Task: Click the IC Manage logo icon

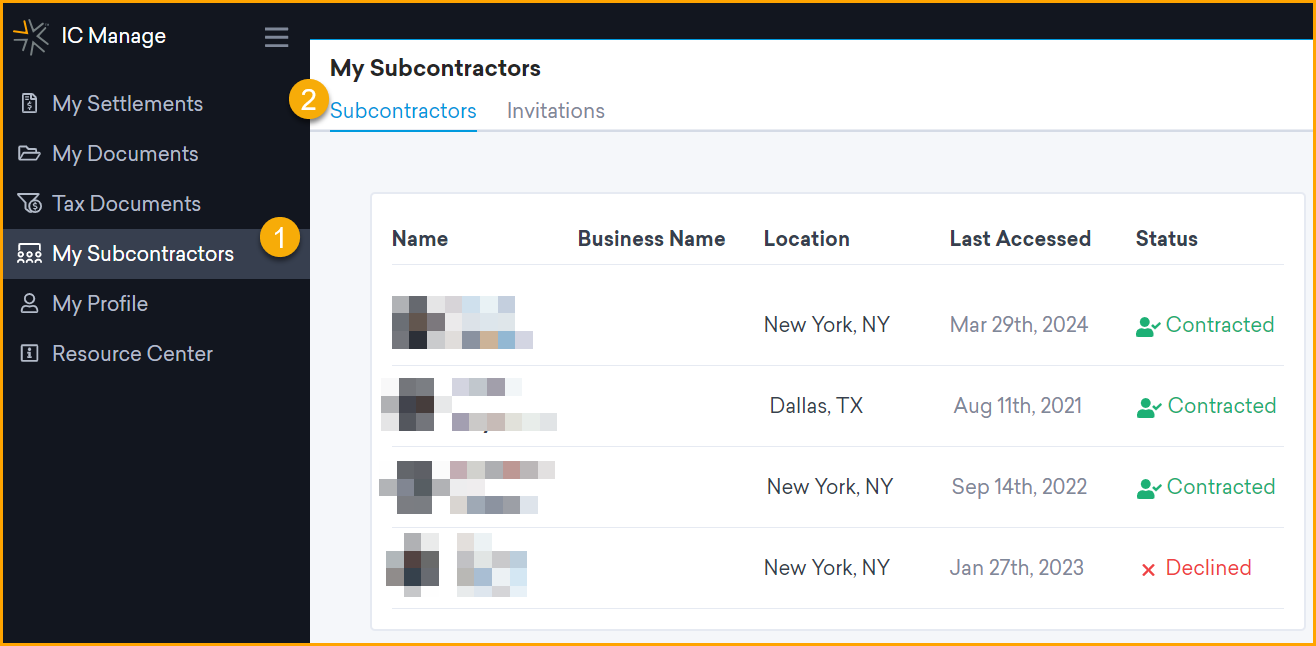Action: (30, 36)
